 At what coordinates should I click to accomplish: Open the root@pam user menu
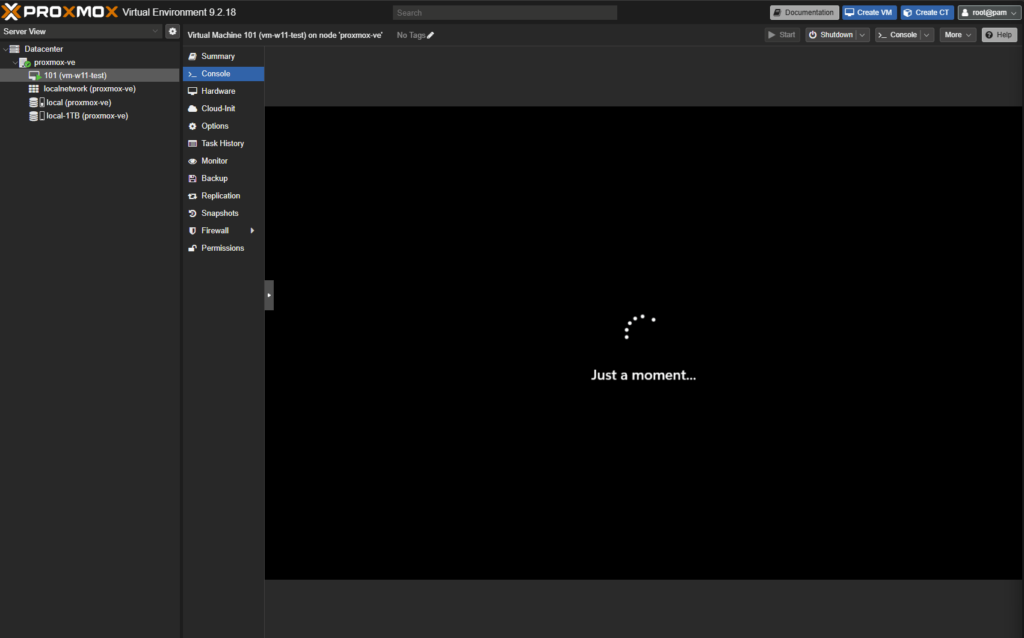click(x=989, y=12)
